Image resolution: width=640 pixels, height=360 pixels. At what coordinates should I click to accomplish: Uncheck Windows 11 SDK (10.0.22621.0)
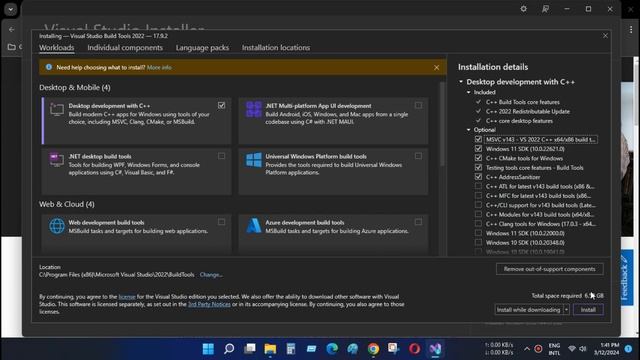click(478, 149)
